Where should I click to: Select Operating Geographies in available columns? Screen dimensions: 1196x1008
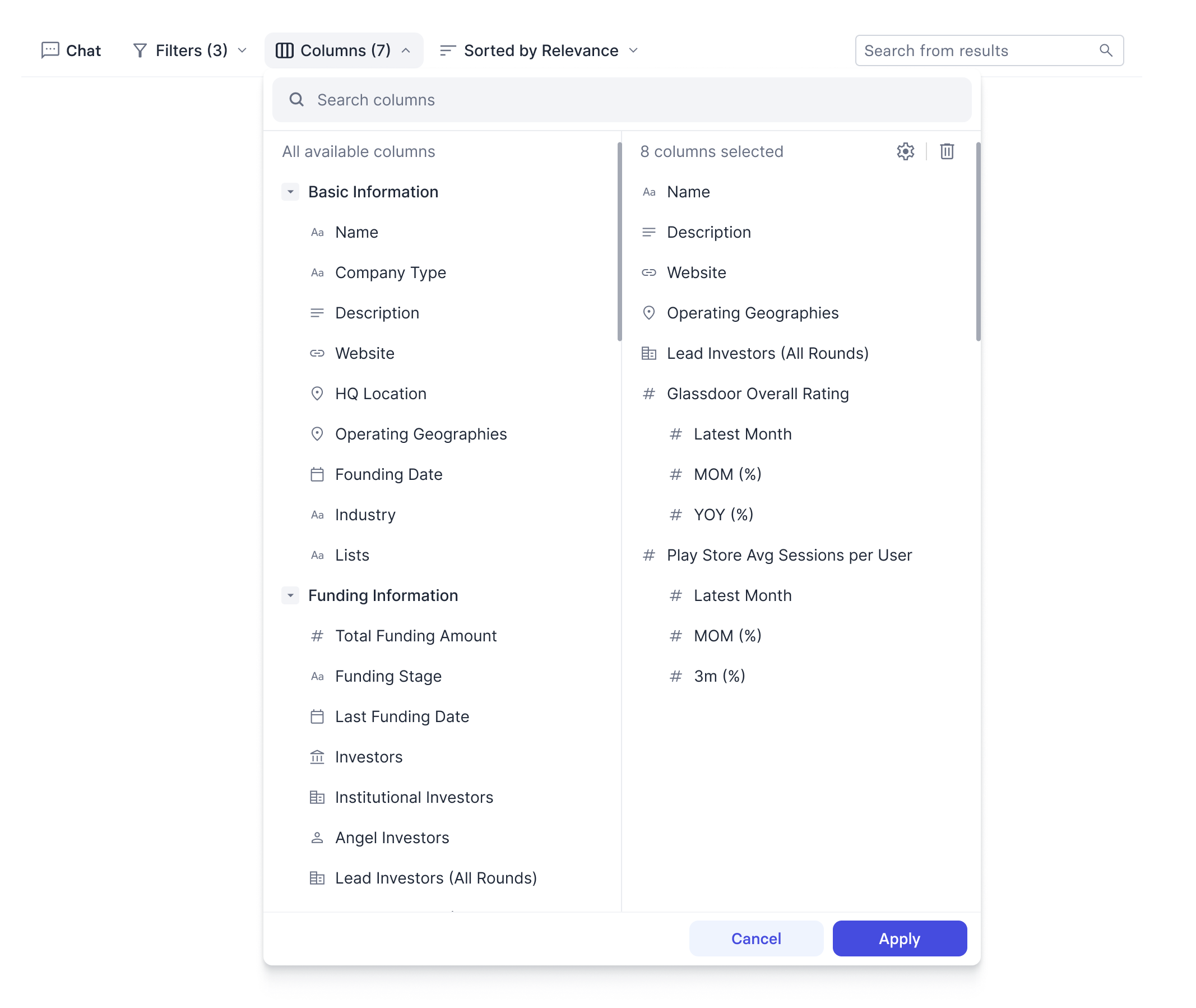point(420,434)
